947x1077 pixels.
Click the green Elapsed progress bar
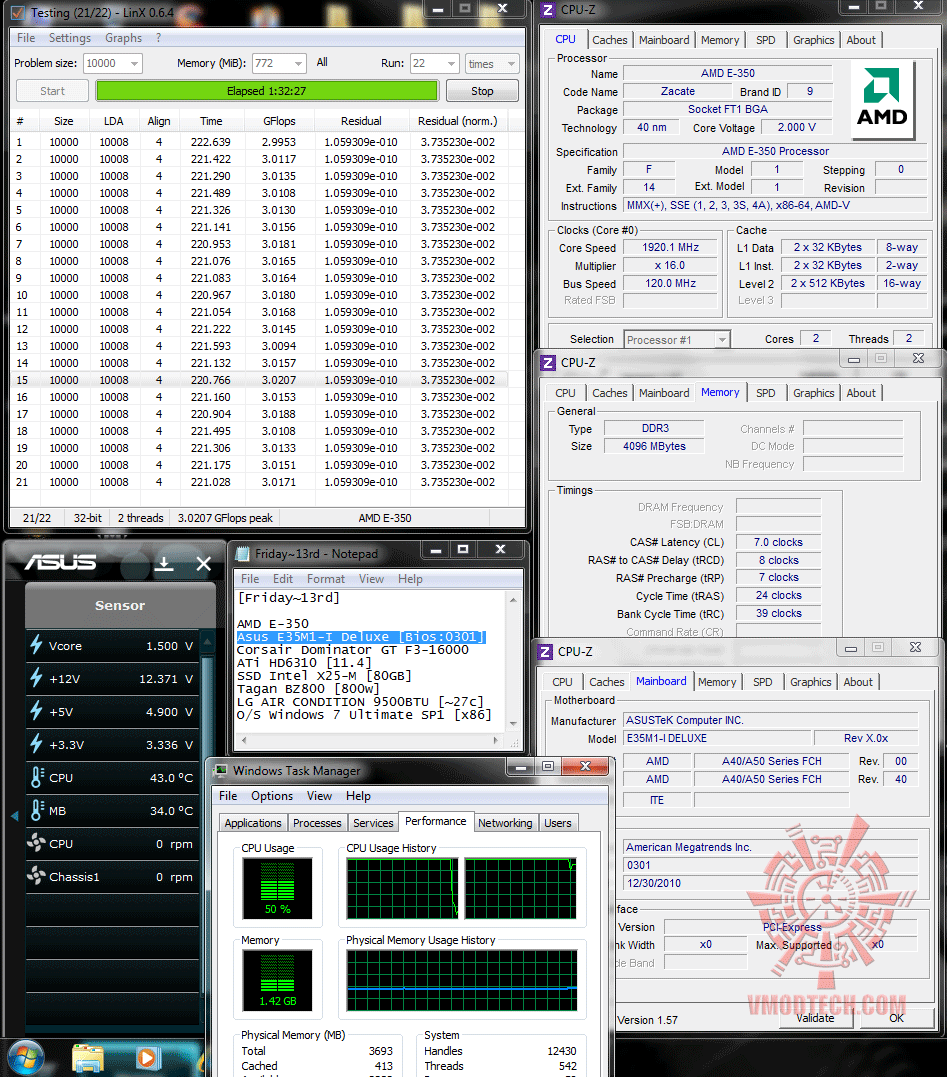[266, 91]
